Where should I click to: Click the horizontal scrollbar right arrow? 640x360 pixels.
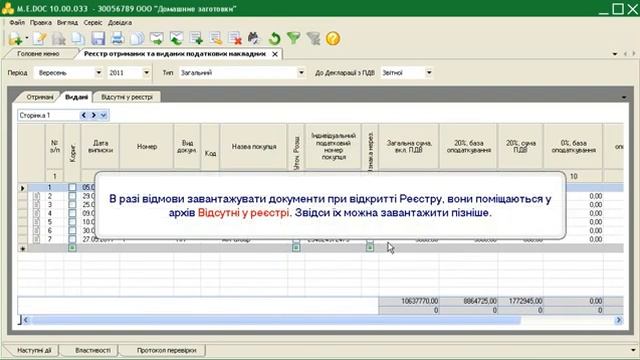(619, 320)
